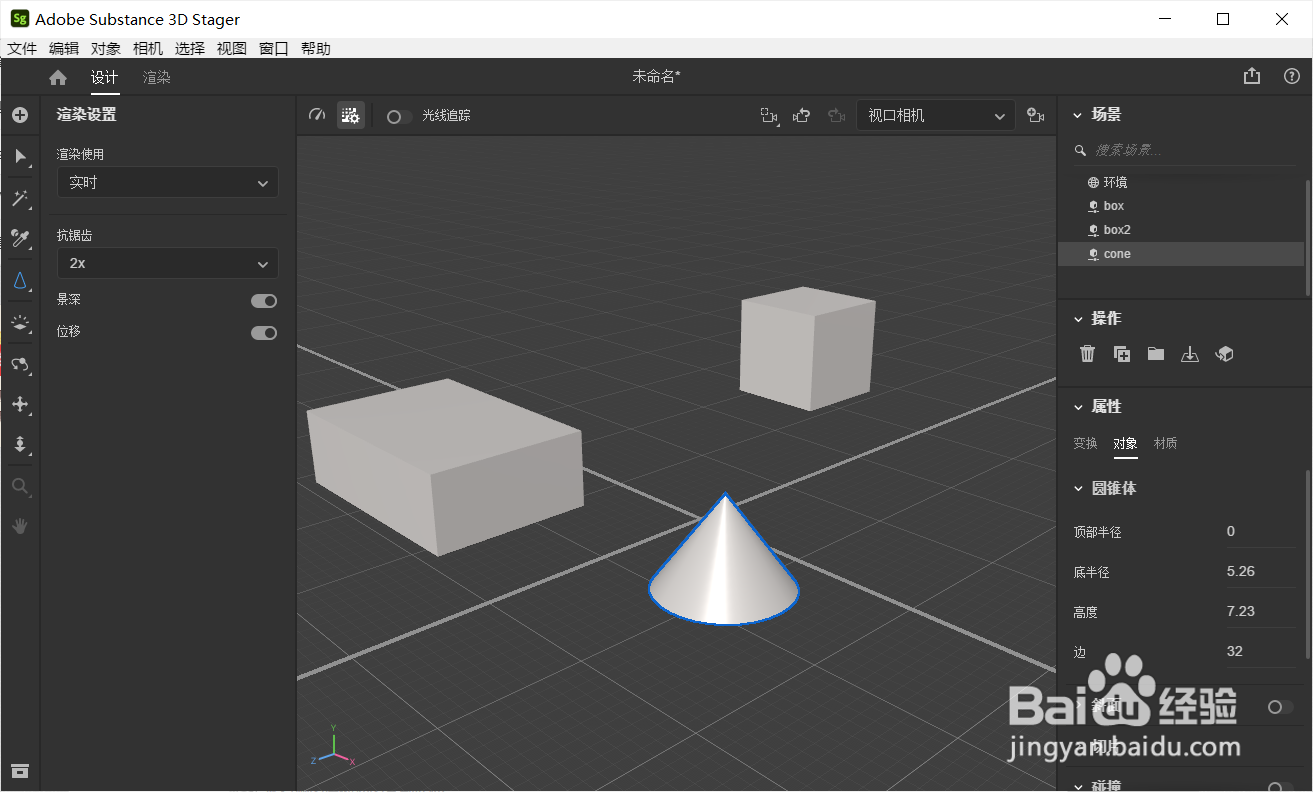Screen dimensions: 1313x792
Task: Collapse the 场景 panel
Action: tap(1078, 115)
